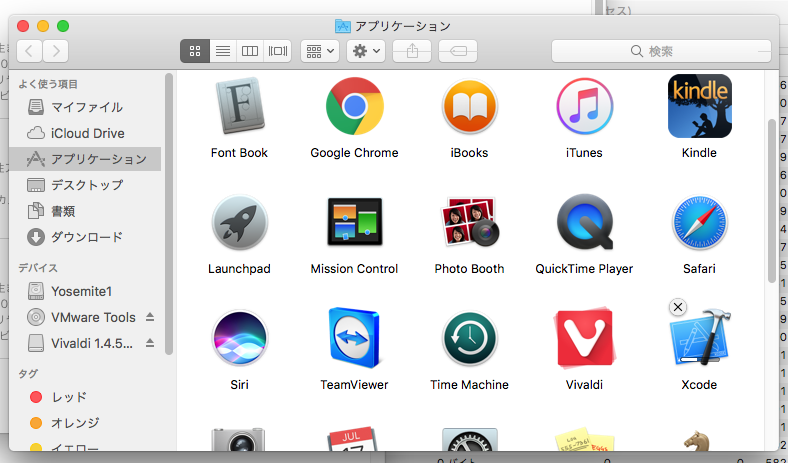This screenshot has height=463, width=788.
Task: Select the Yosemite1 disk in sidebar
Action: (85, 291)
